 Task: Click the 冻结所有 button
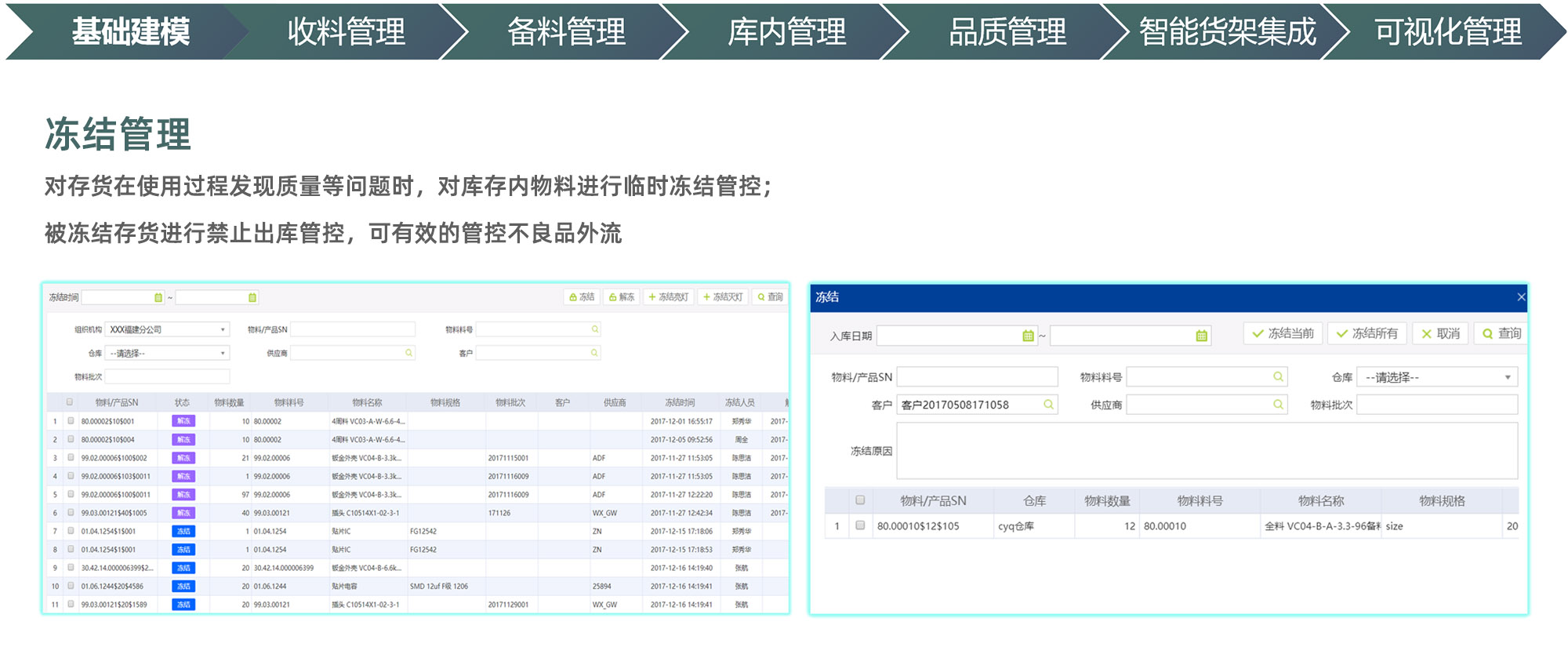click(1367, 333)
